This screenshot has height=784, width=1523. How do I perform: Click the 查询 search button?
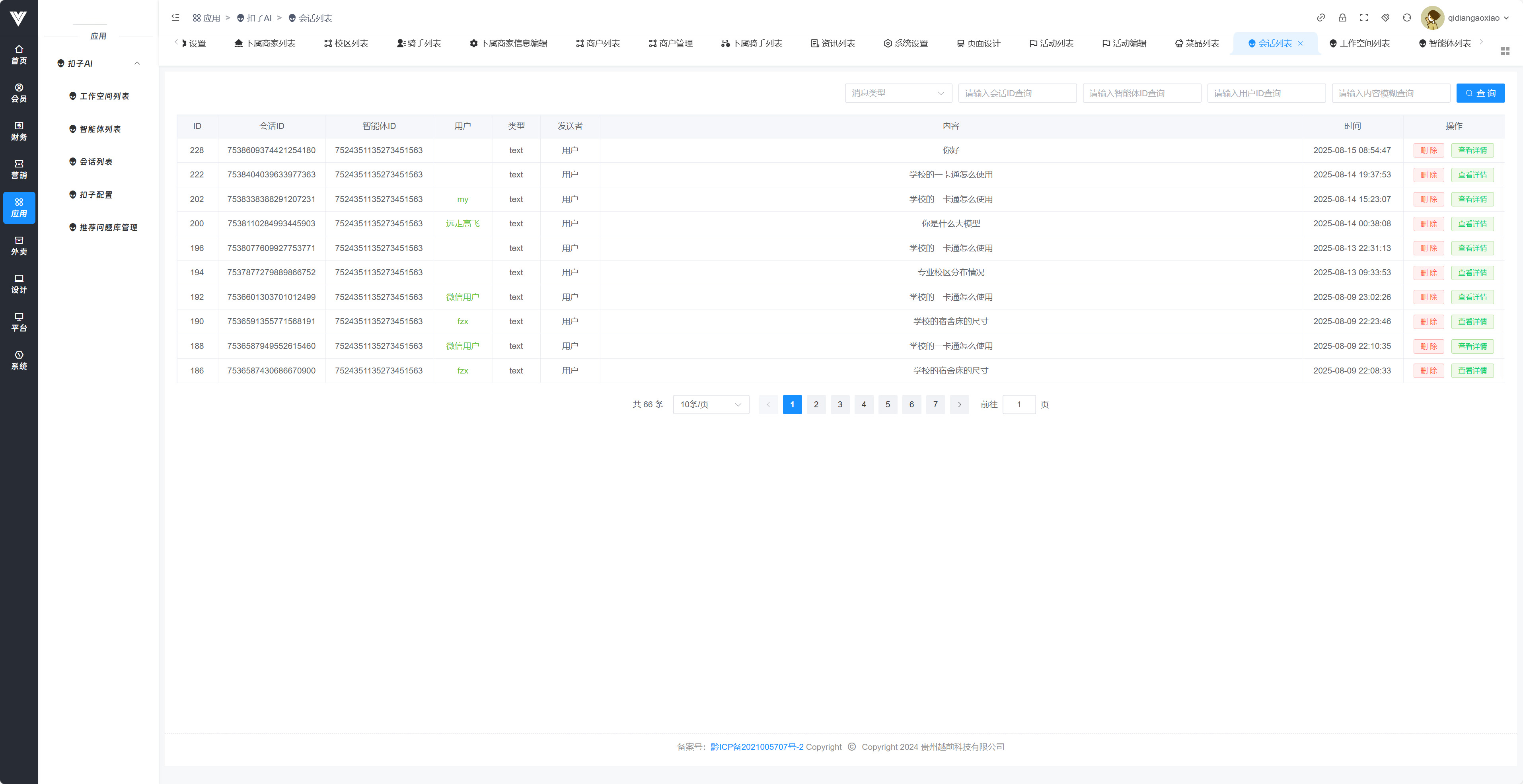(x=1480, y=93)
